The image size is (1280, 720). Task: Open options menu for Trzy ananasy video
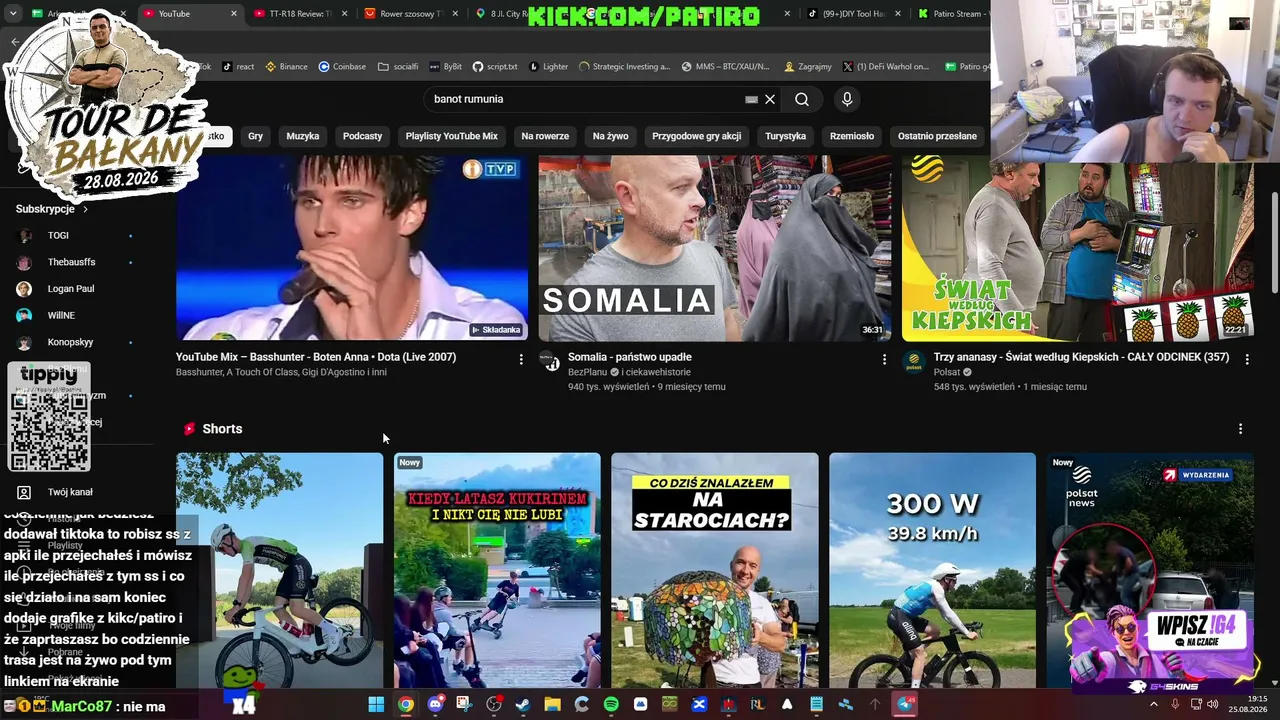tap(1247, 359)
